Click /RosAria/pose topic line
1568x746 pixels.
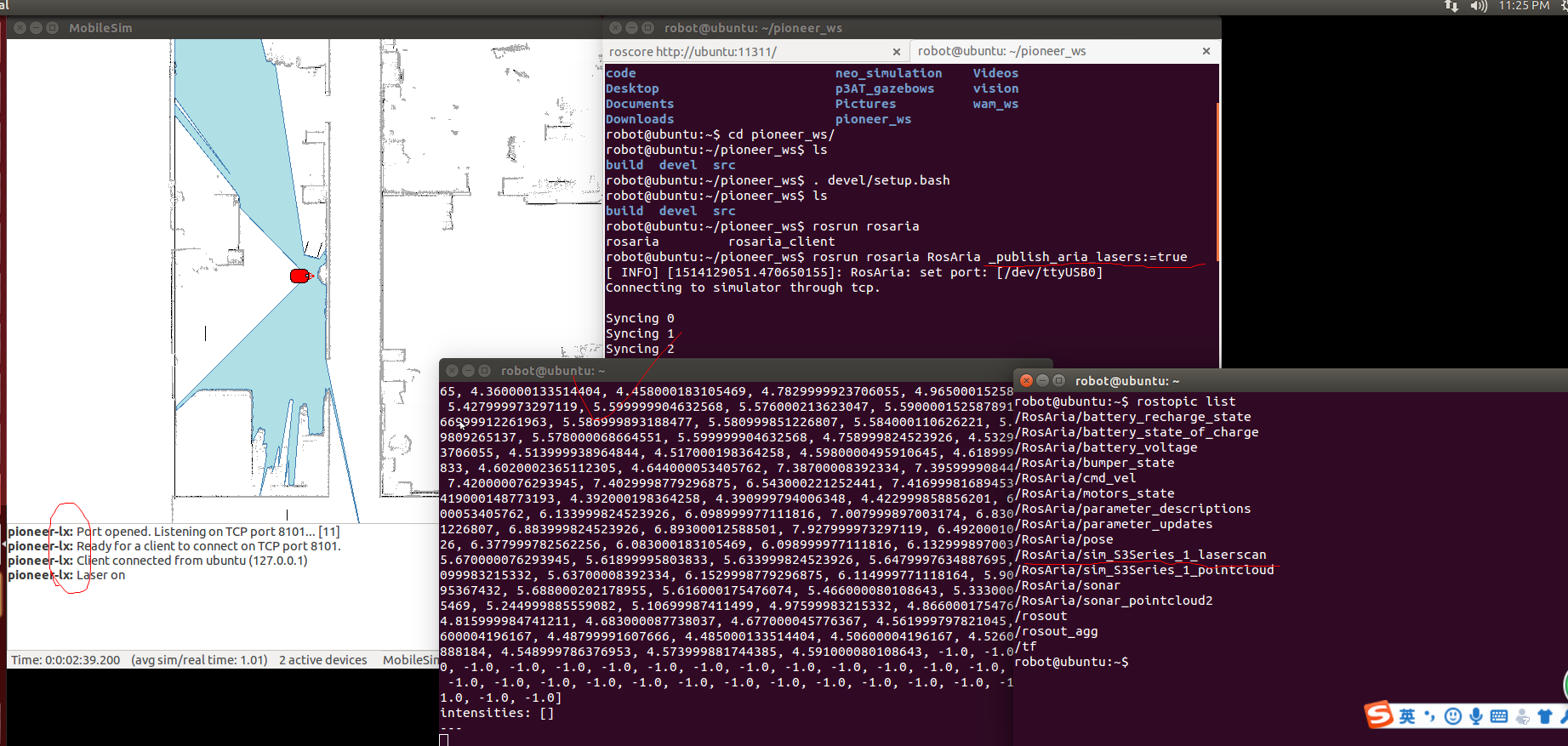[x=1064, y=539]
